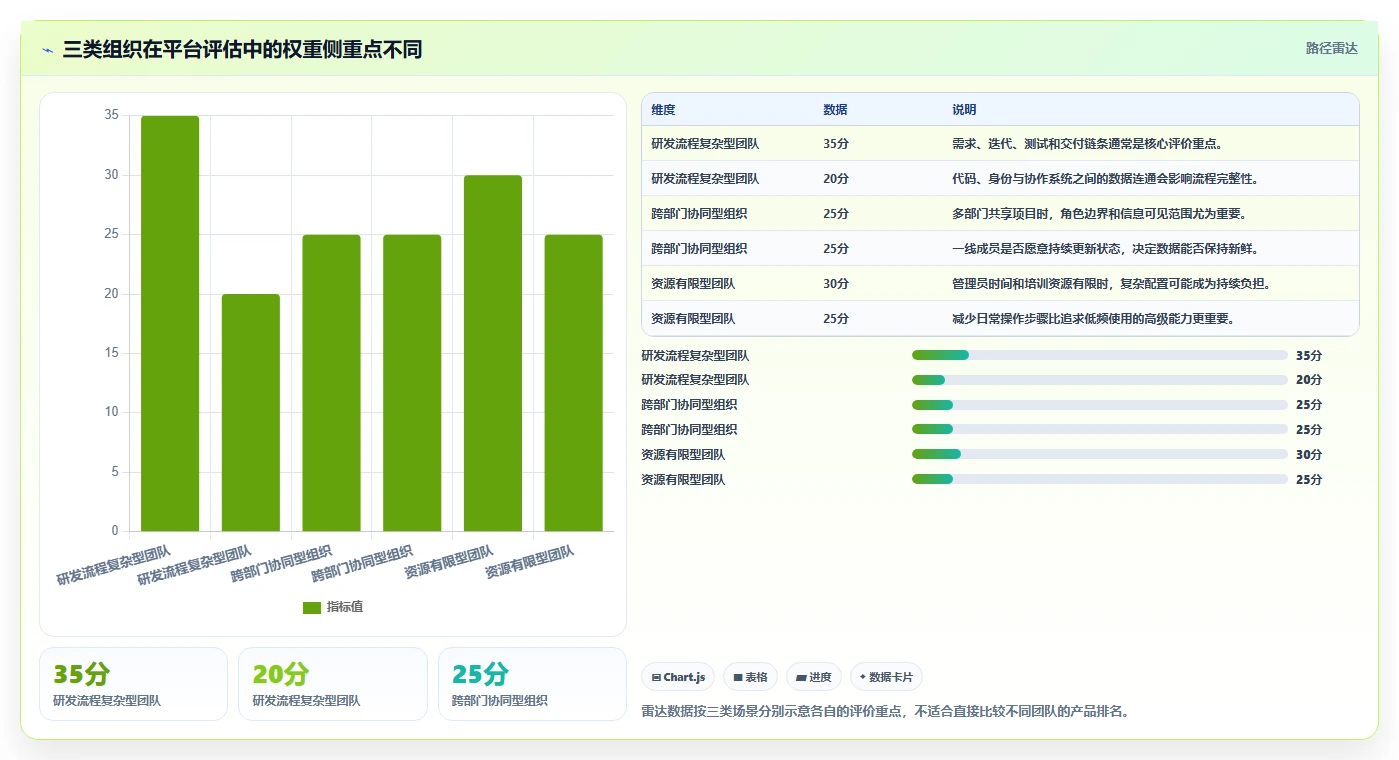Click the y-axis label 15
The height and width of the screenshot is (760, 1399).
pyautogui.click(x=111, y=353)
